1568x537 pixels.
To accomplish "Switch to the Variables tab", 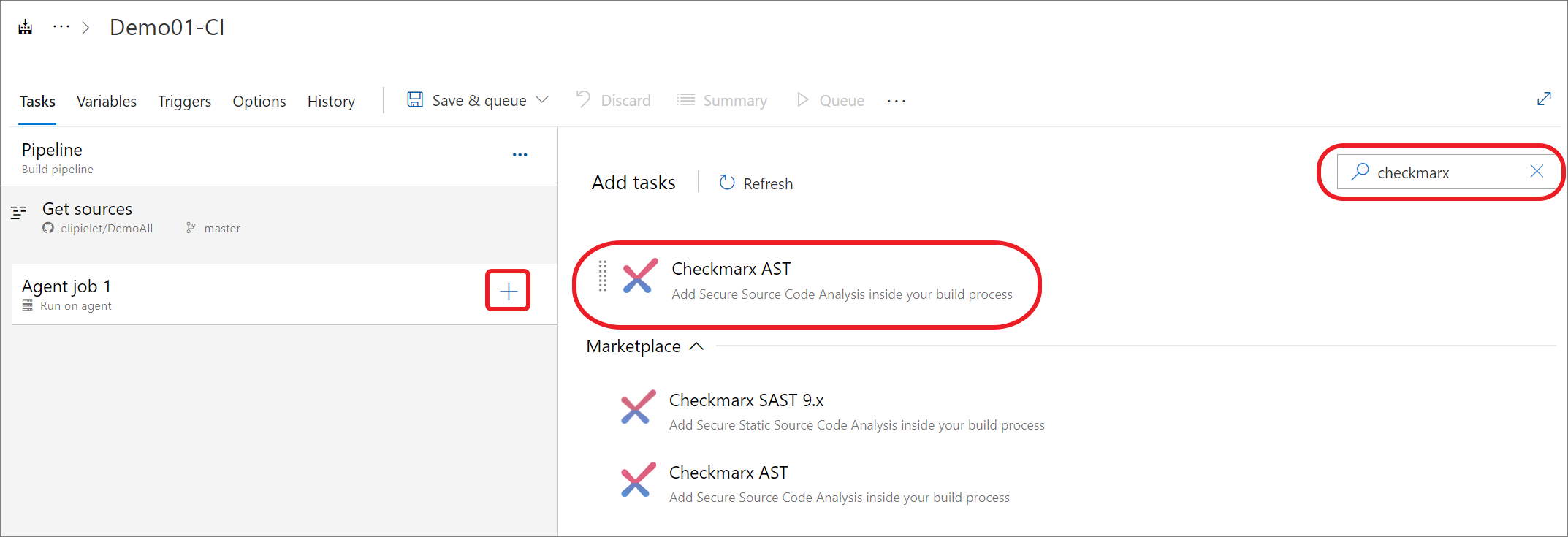I will pyautogui.click(x=107, y=102).
